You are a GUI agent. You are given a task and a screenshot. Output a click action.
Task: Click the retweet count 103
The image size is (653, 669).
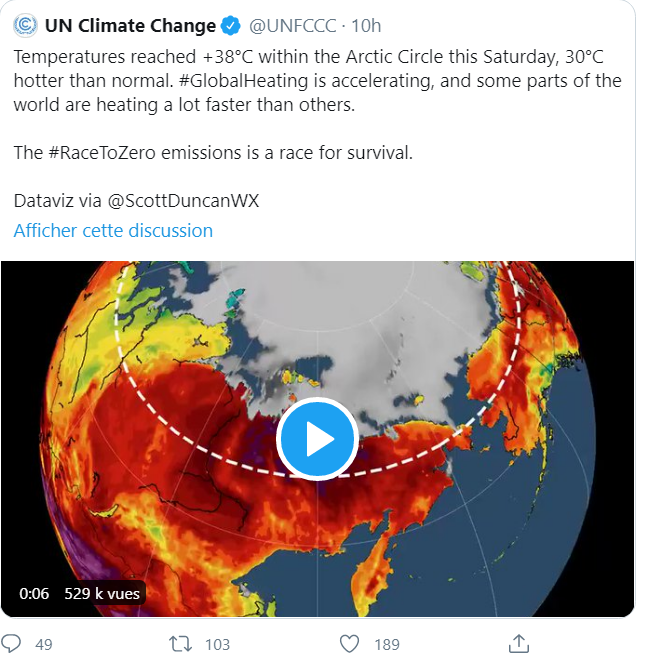click(217, 644)
